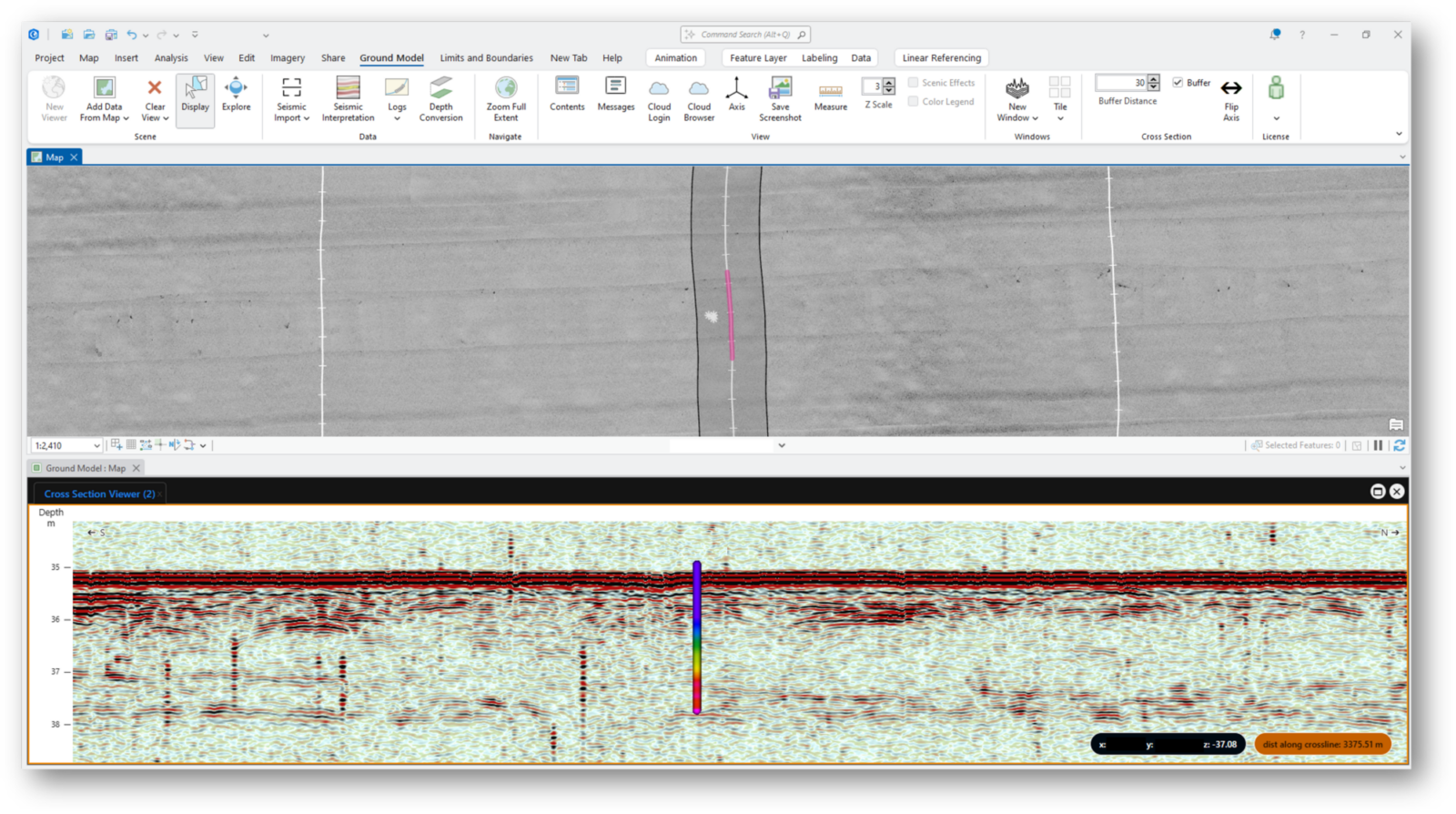The image size is (1456, 814).
Task: Increase the Buffer Distance stepper value
Action: pos(1154,79)
